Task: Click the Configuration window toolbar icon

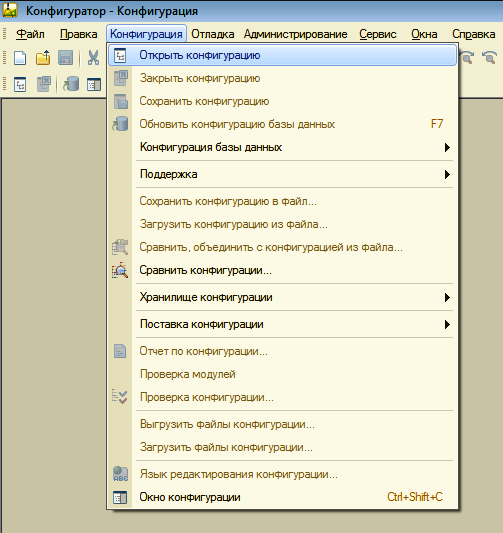Action: [x=93, y=84]
